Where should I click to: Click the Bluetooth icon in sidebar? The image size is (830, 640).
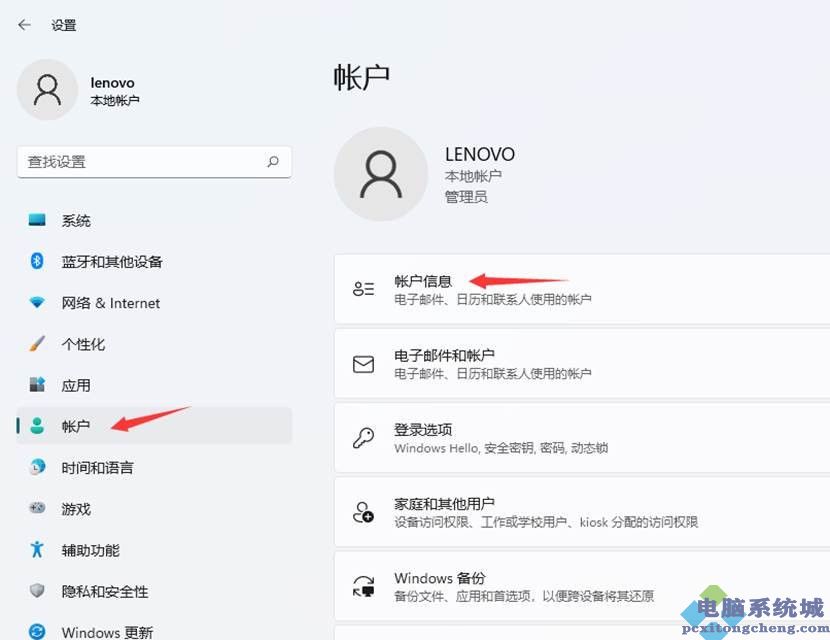point(37,260)
